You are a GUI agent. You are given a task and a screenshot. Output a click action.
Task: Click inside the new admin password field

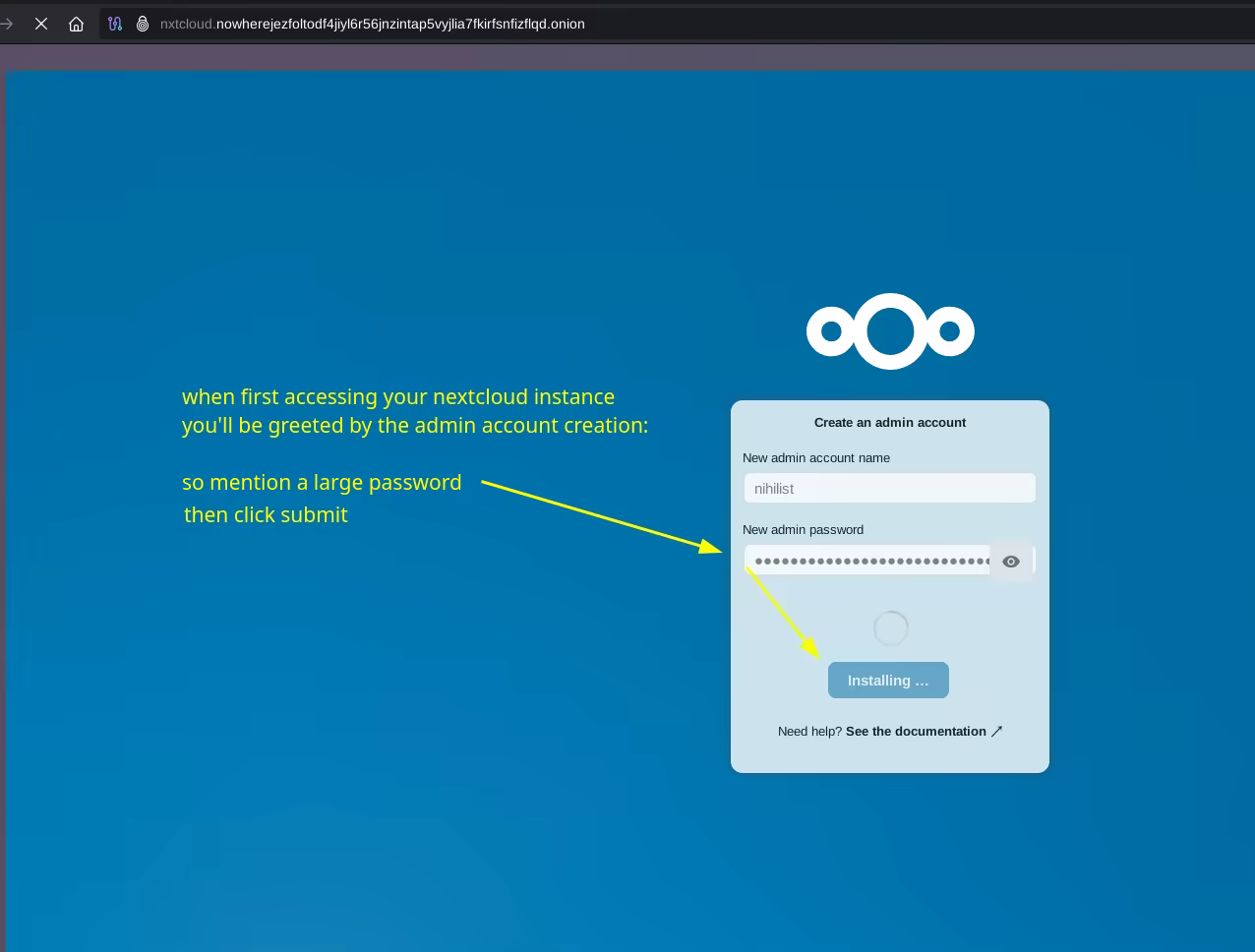(866, 562)
